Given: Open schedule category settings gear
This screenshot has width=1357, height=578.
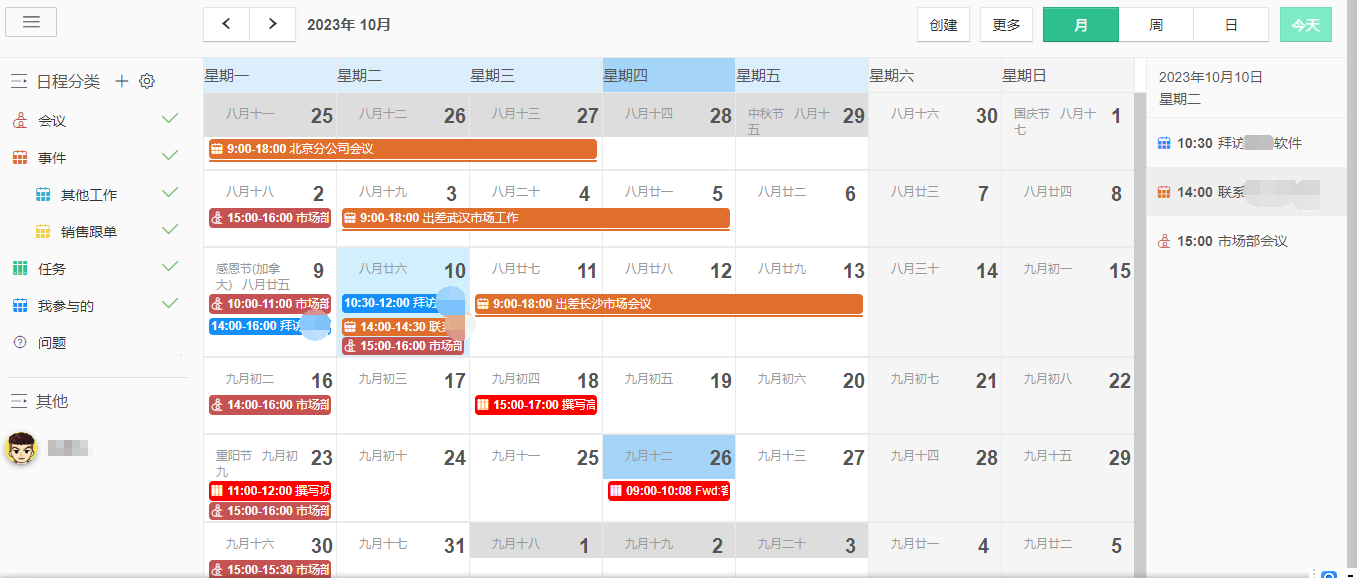Looking at the screenshot, I should coord(147,82).
